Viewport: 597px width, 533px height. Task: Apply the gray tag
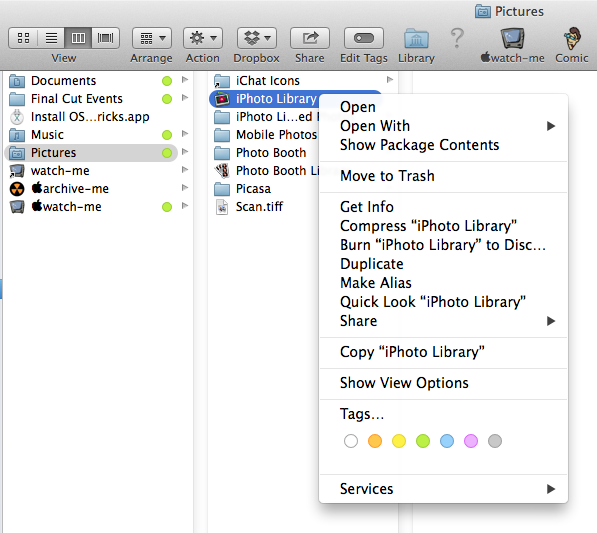coord(495,441)
